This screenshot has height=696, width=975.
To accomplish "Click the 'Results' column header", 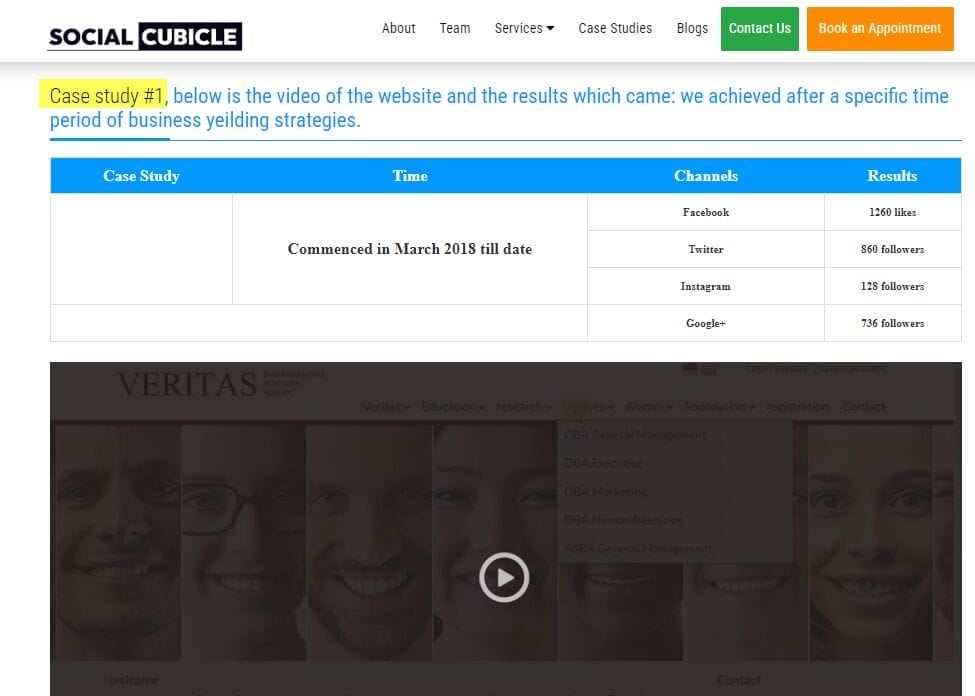I will pyautogui.click(x=892, y=176).
